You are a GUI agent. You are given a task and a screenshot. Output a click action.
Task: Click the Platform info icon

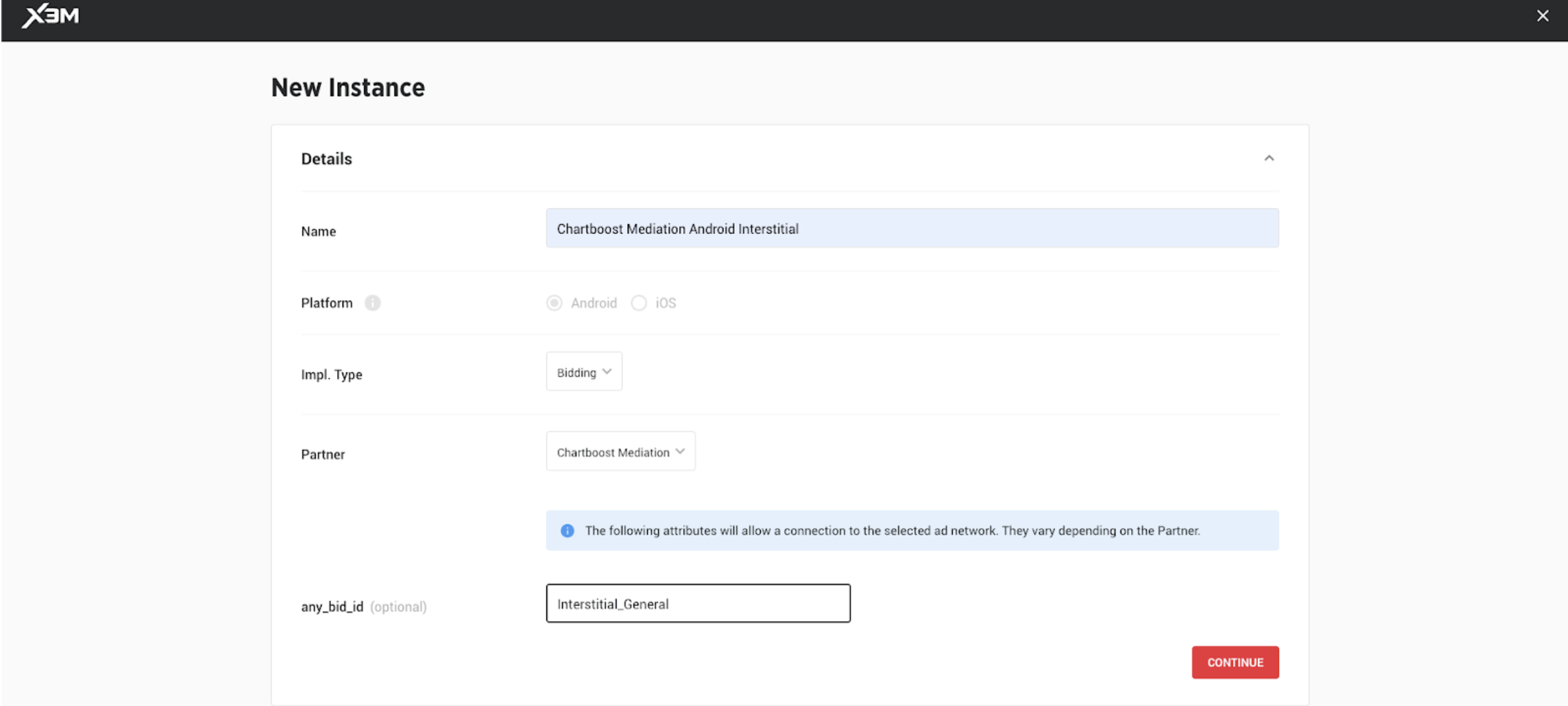372,303
